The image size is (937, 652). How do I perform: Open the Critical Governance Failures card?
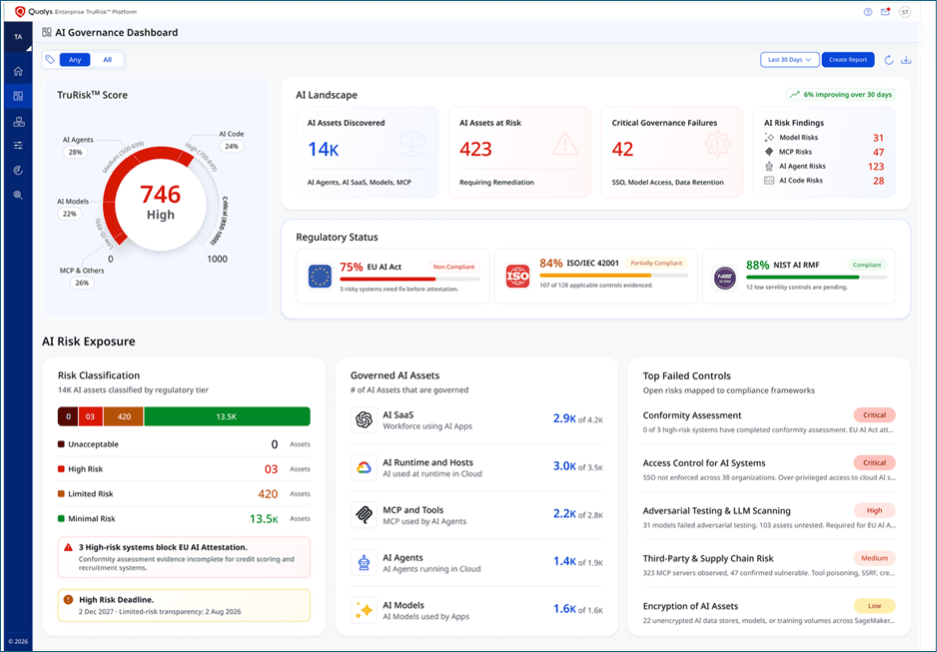tap(672, 152)
